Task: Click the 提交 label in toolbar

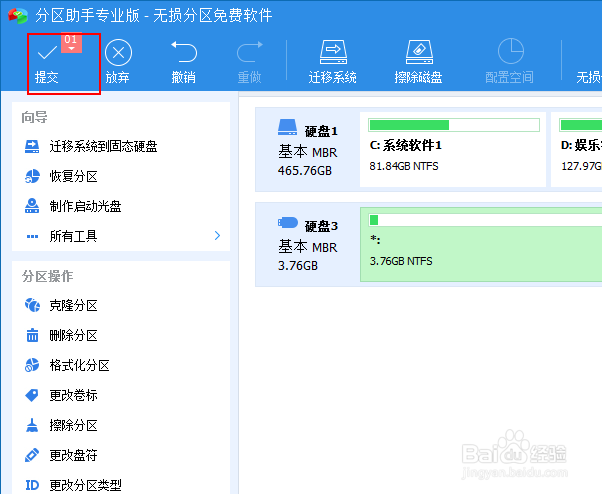Action: click(x=46, y=77)
